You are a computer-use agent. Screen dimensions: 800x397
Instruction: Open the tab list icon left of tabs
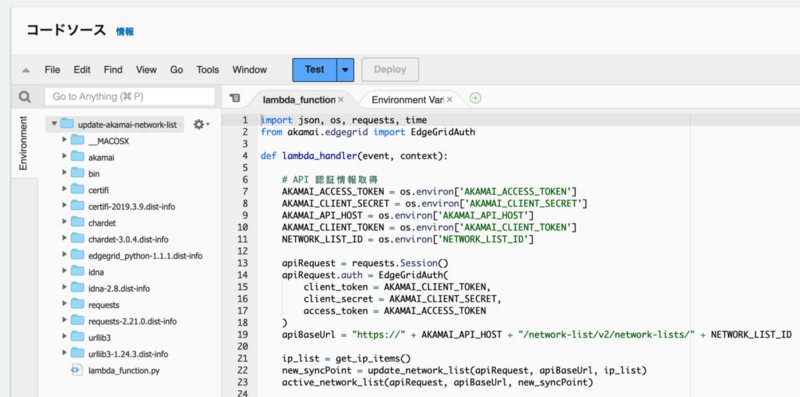[x=235, y=98]
